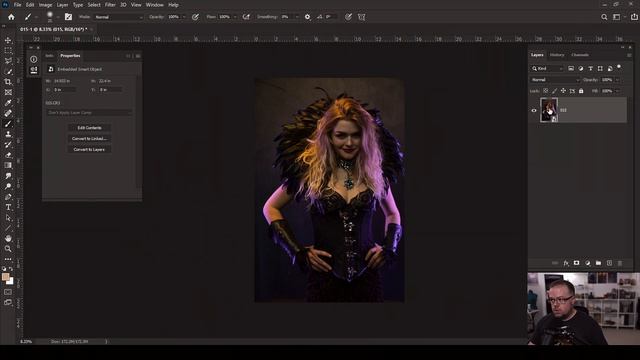Image resolution: width=640 pixels, height=360 pixels.
Task: Toggle pressure for opacity
Action: (196, 17)
